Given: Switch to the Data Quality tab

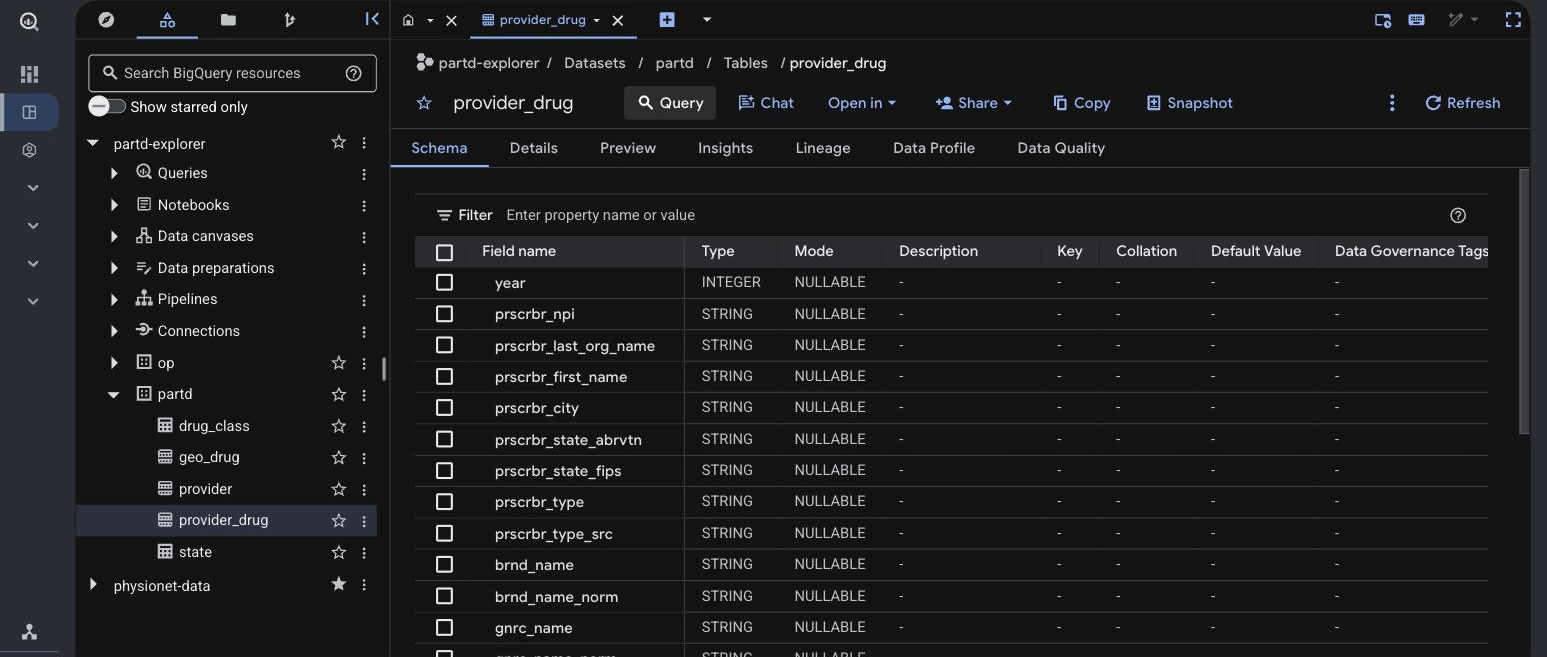Looking at the screenshot, I should [x=1061, y=148].
